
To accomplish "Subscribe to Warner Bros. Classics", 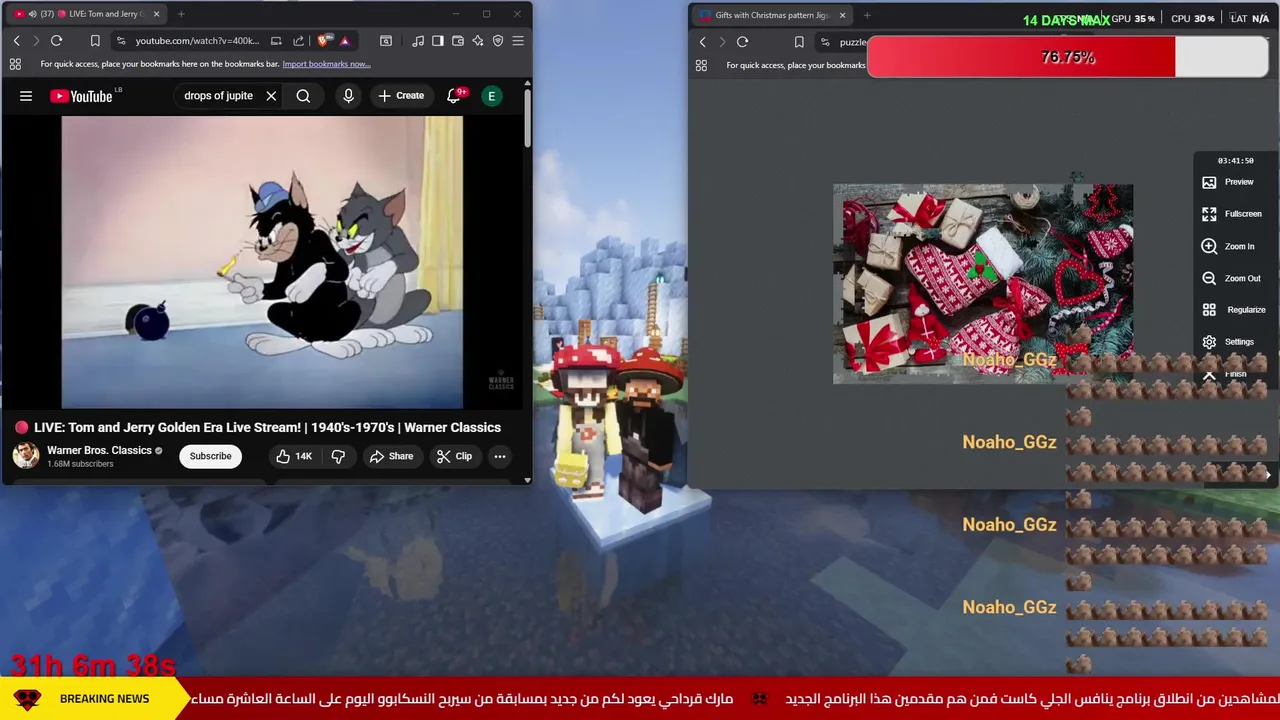I will tap(210, 456).
